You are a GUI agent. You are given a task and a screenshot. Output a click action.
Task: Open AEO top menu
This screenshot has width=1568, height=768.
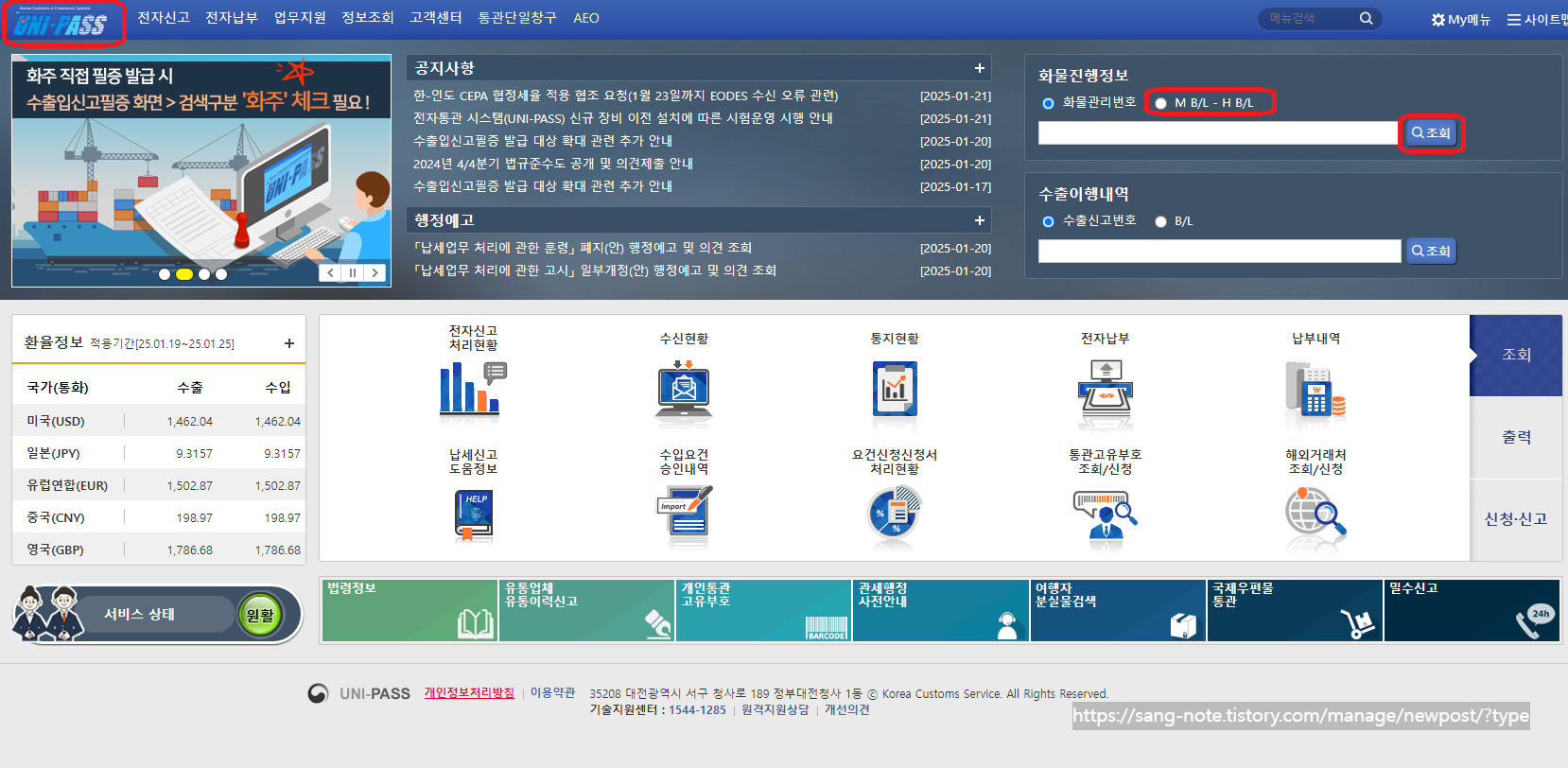point(586,18)
